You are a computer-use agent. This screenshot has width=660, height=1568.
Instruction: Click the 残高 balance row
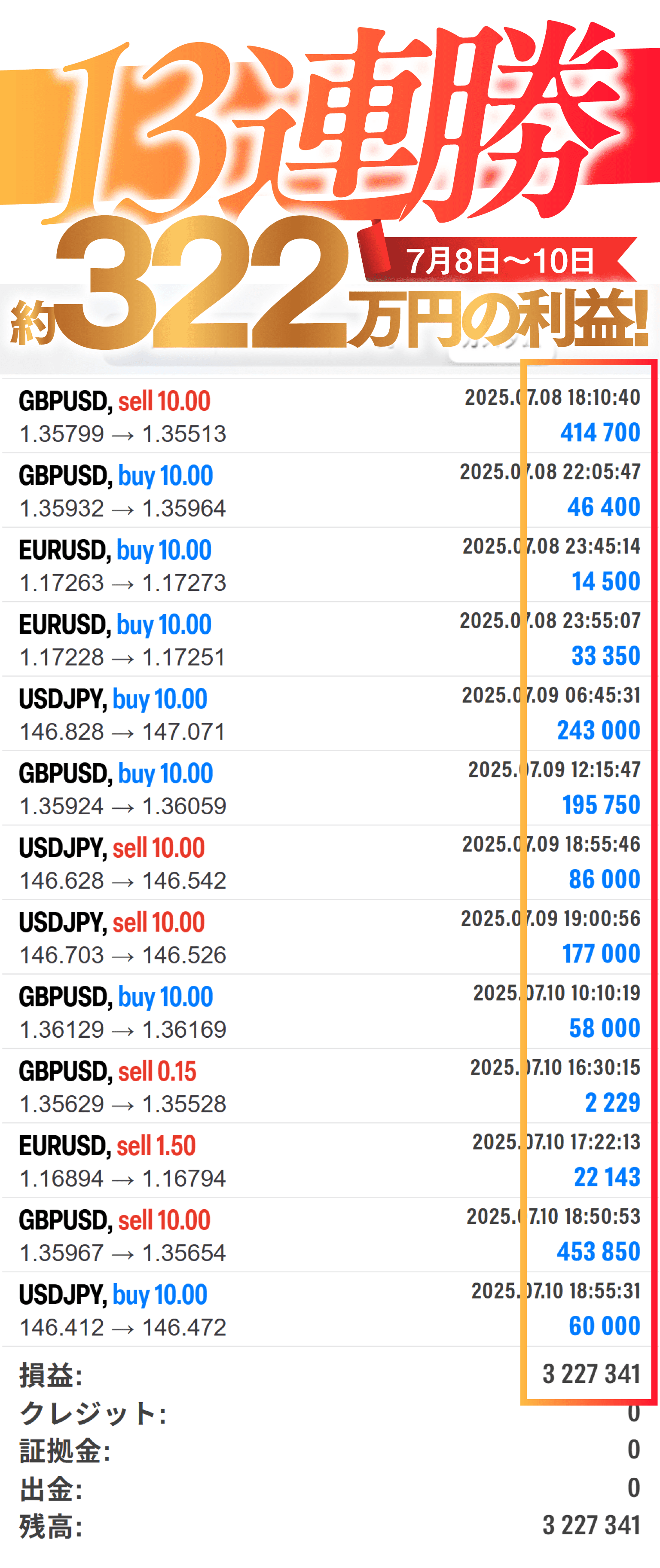click(329, 1526)
